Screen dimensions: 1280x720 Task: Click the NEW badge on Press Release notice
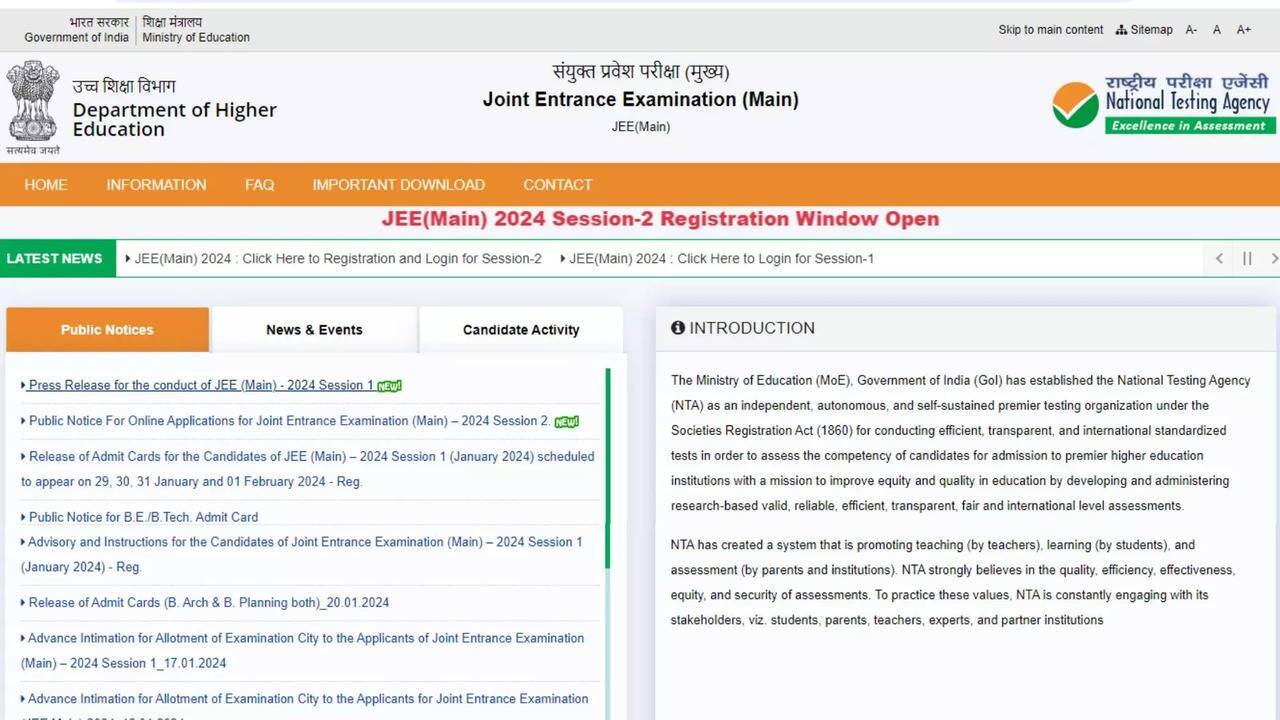coord(388,384)
